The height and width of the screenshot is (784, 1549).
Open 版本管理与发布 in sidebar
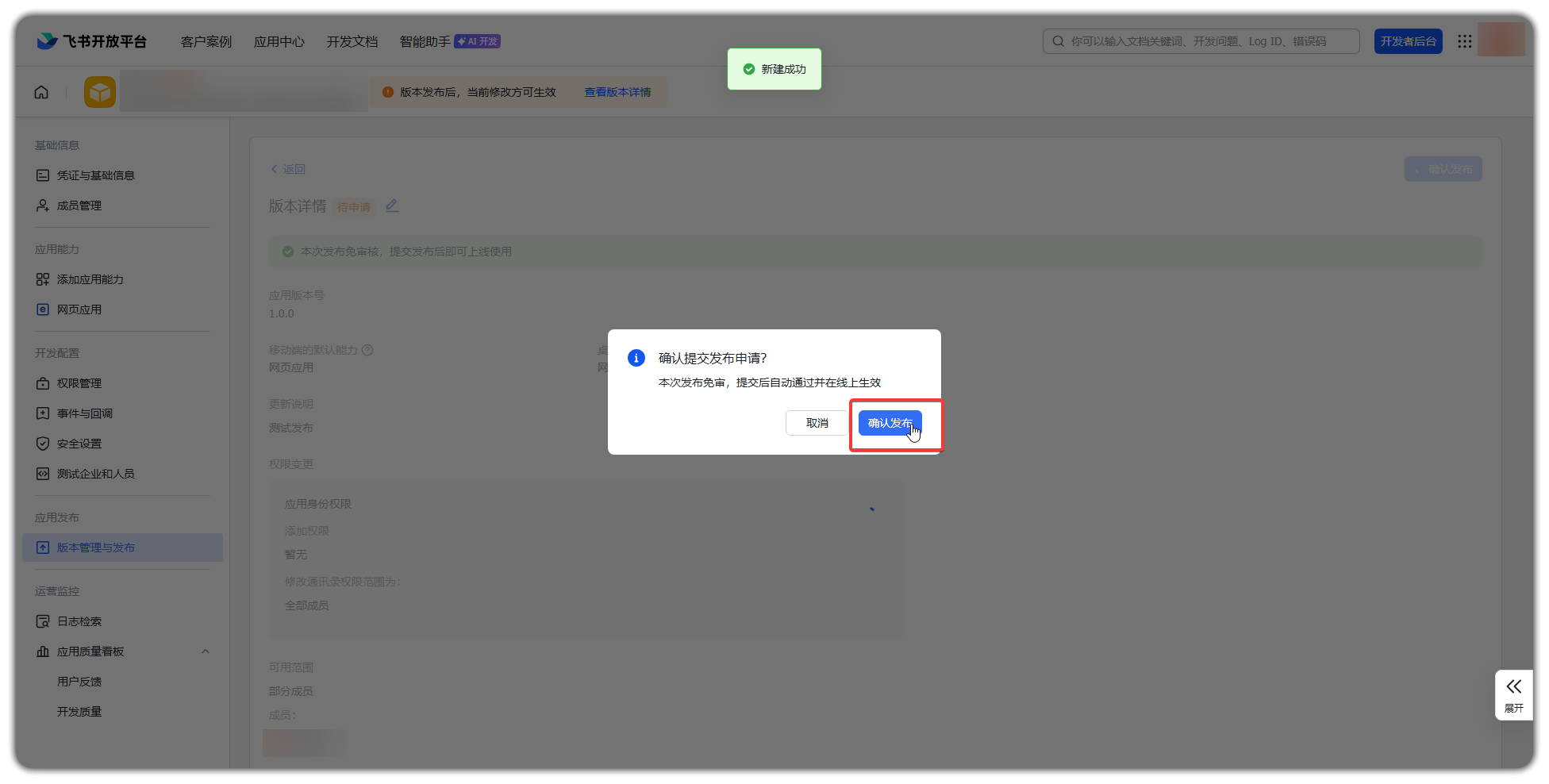[95, 548]
